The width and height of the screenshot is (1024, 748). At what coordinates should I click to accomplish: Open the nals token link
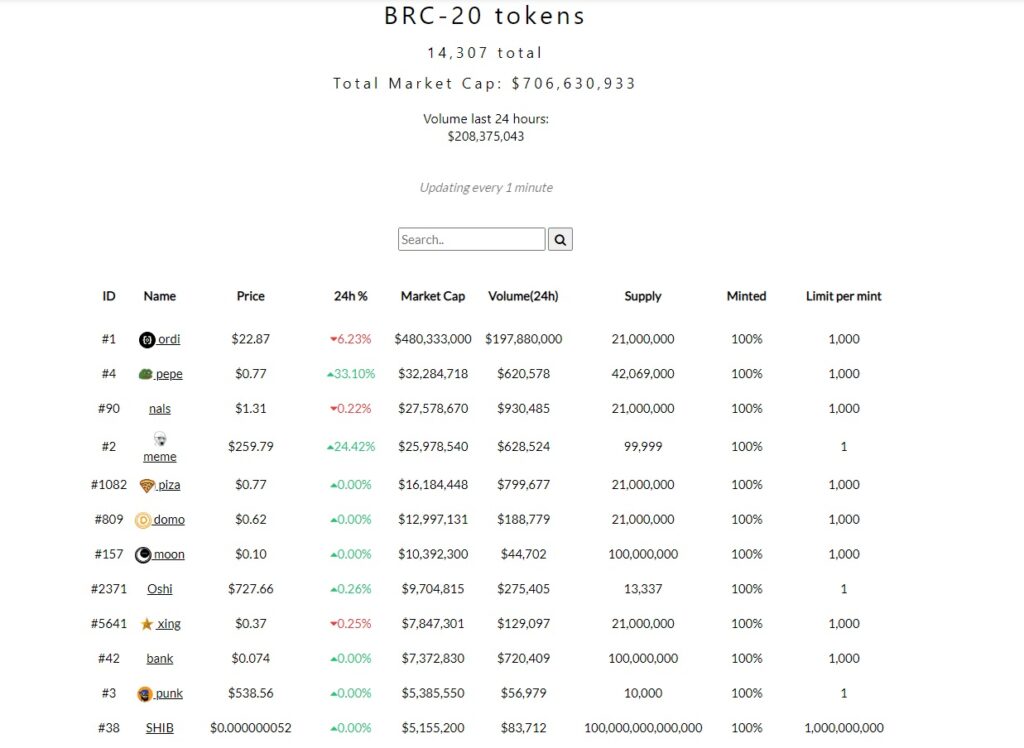pos(159,409)
